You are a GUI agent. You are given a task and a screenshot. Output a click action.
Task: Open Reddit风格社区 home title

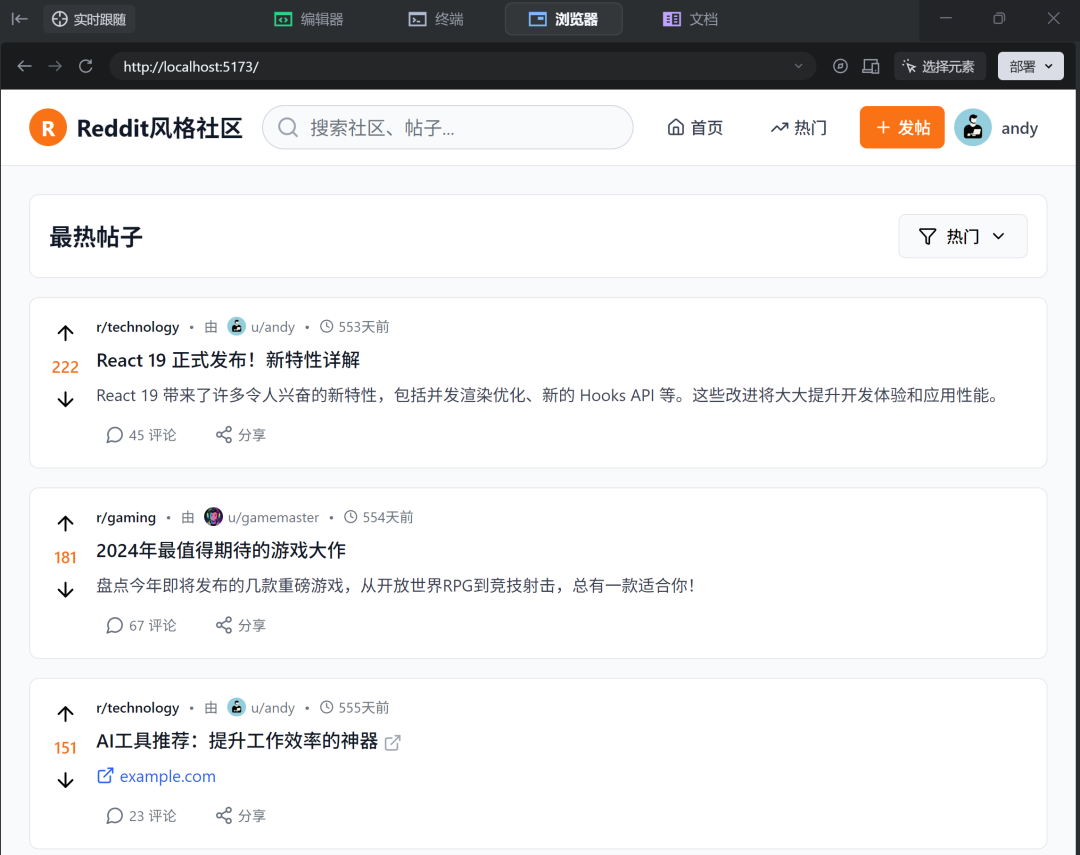[x=159, y=128]
